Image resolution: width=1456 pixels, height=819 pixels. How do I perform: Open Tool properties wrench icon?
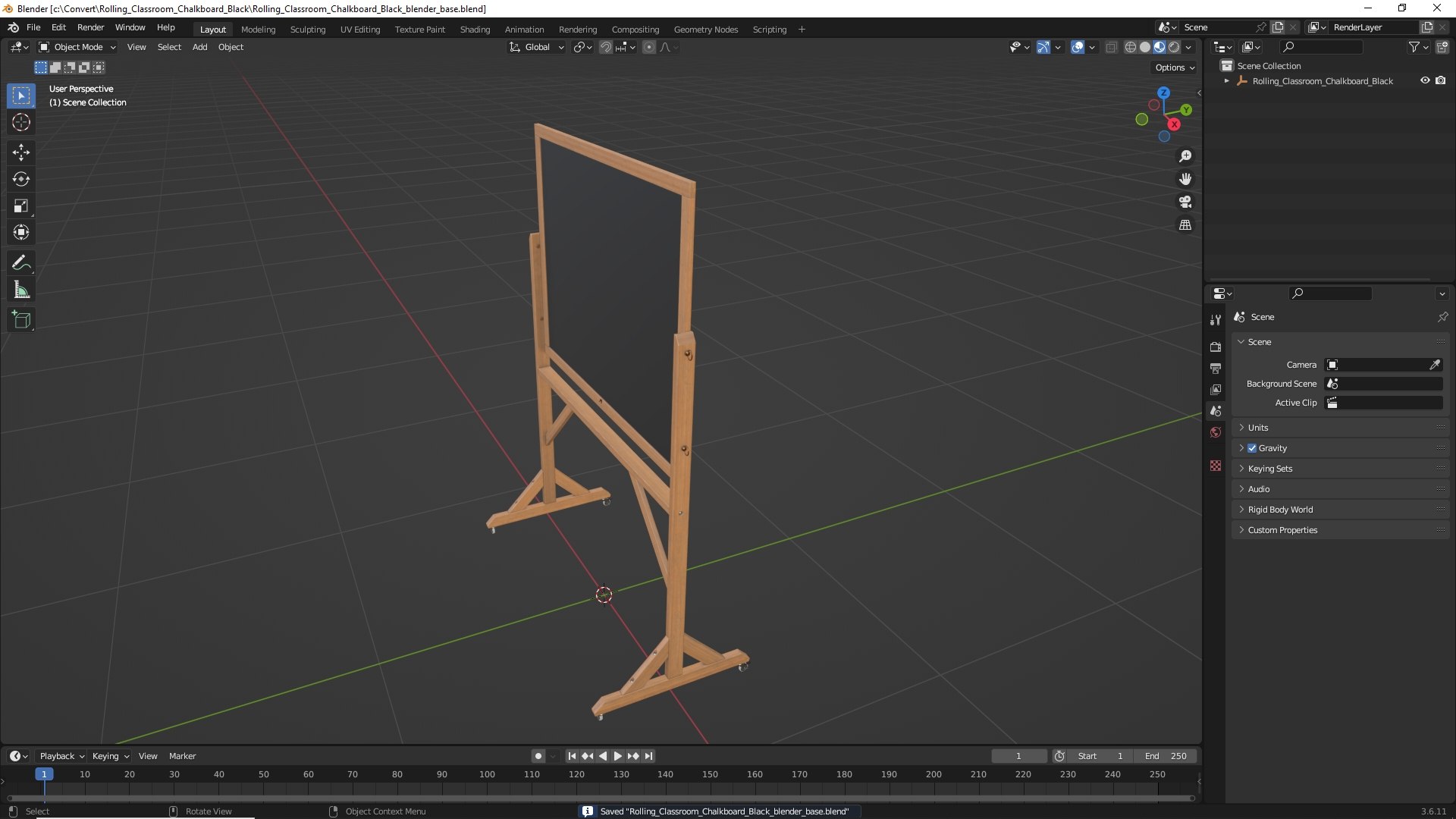point(1216,320)
